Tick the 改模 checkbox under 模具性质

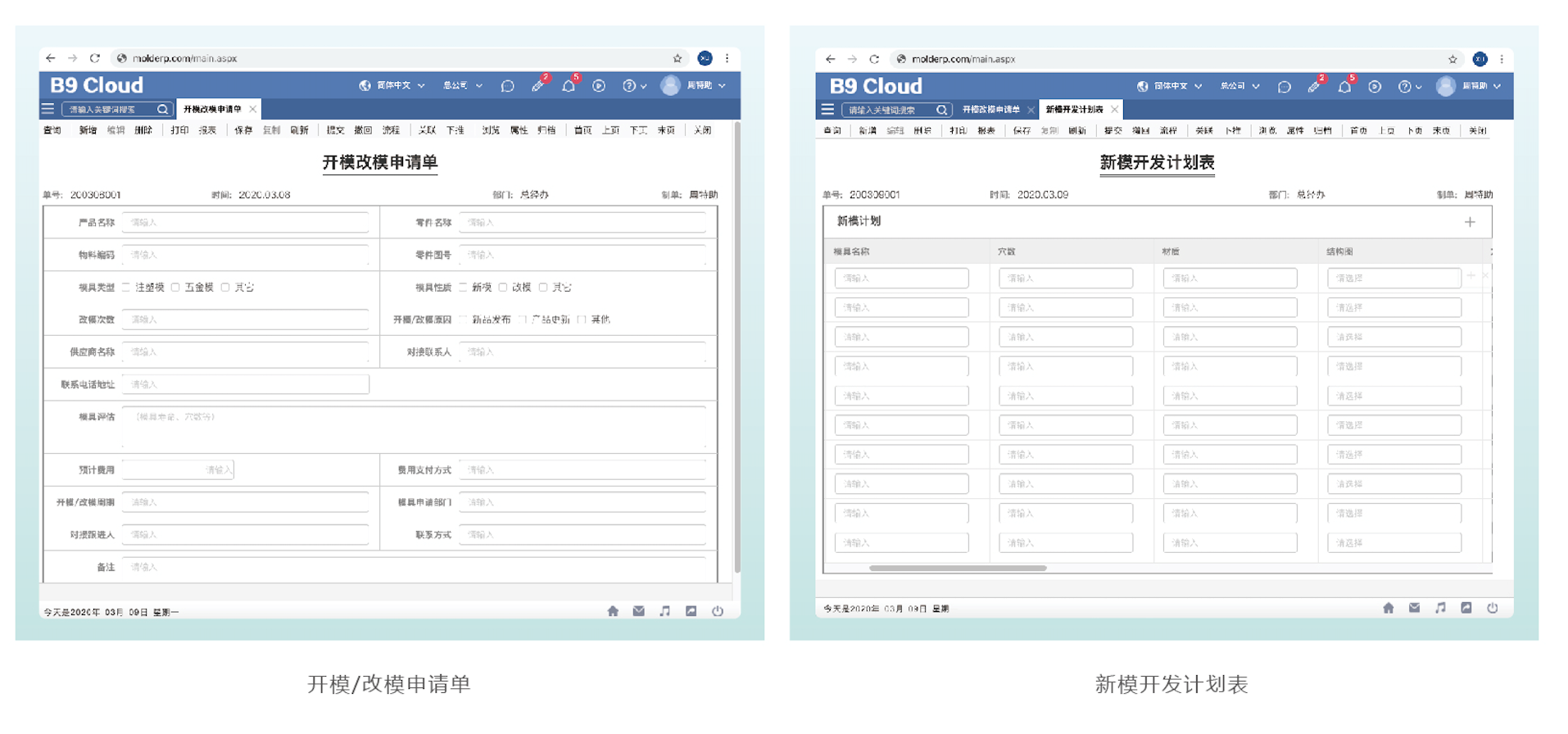point(503,288)
